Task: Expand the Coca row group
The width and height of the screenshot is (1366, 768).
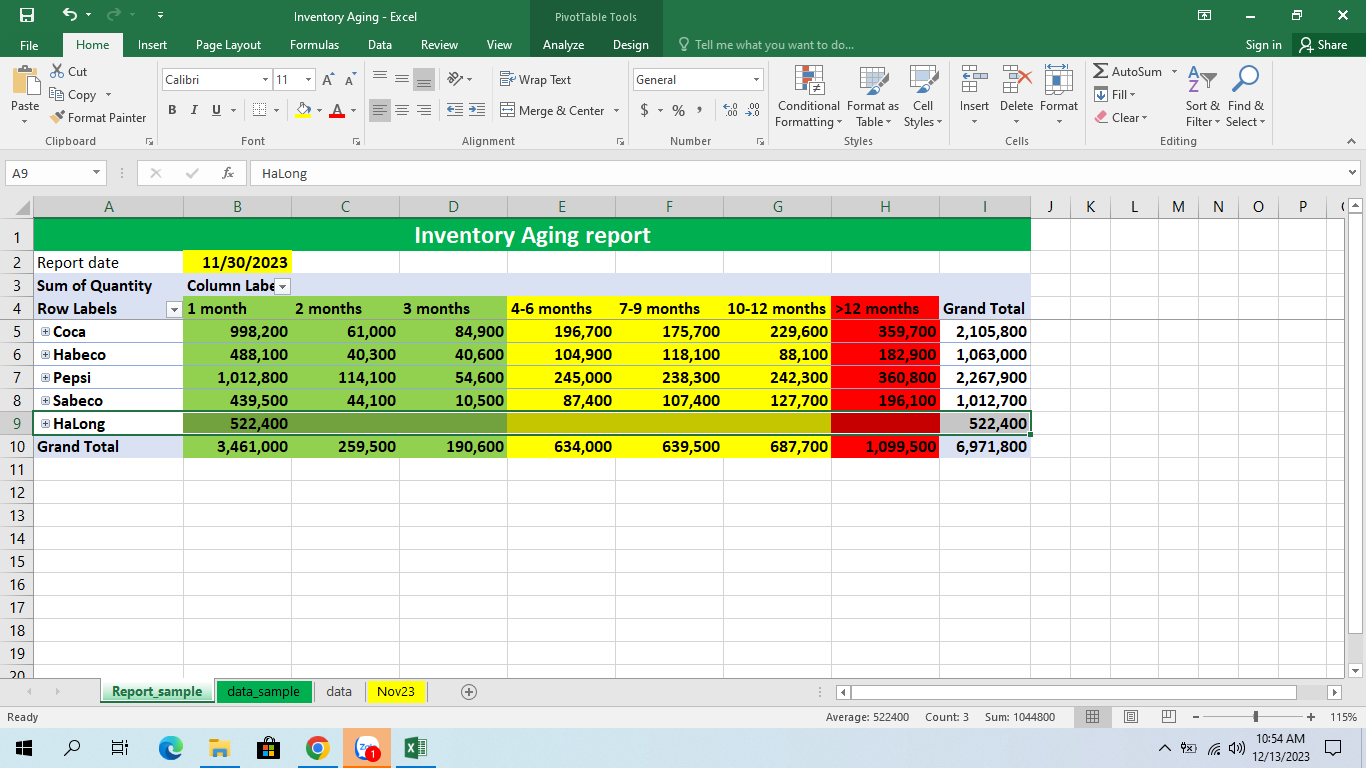Action: click(45, 332)
